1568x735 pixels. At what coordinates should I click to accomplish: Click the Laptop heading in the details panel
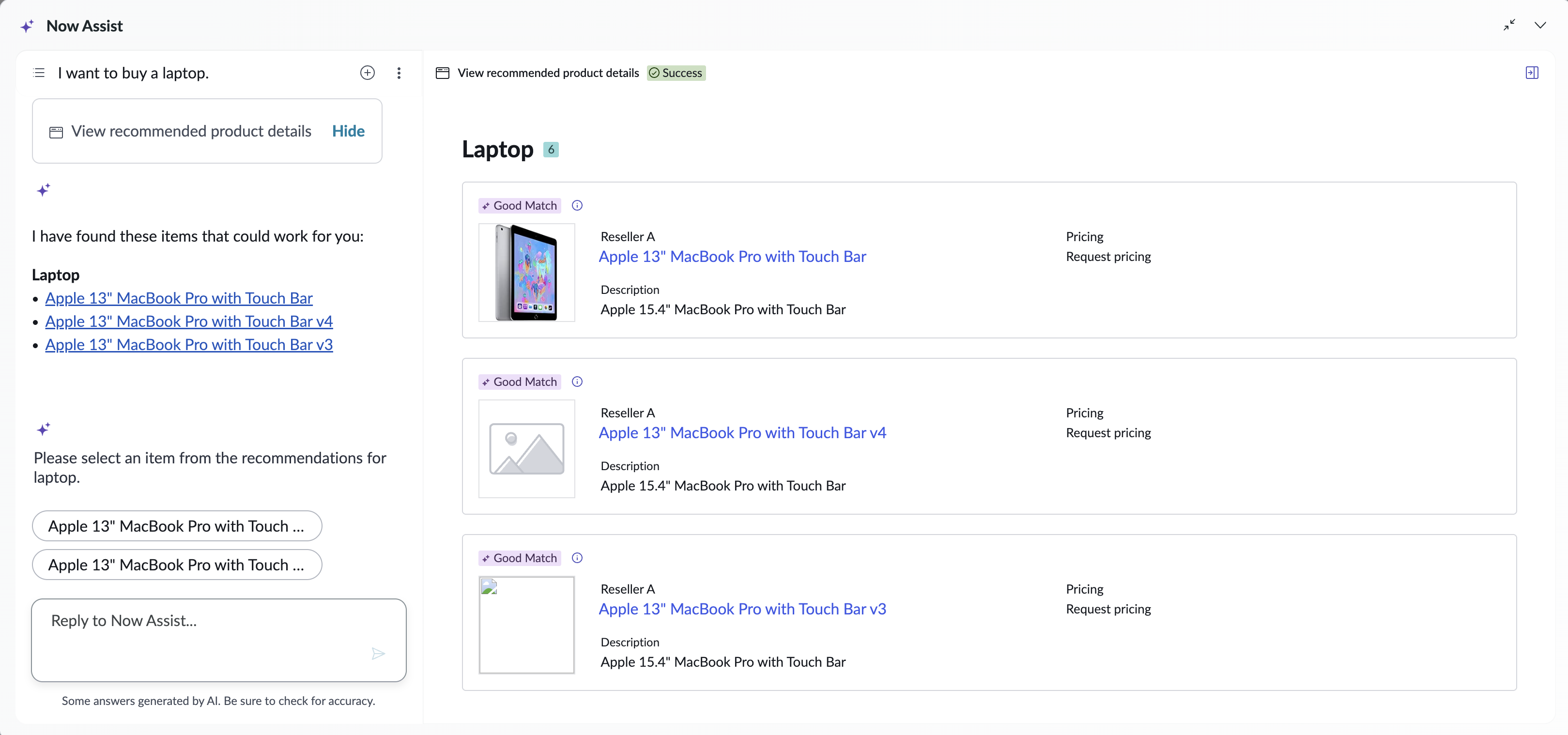[x=497, y=150]
